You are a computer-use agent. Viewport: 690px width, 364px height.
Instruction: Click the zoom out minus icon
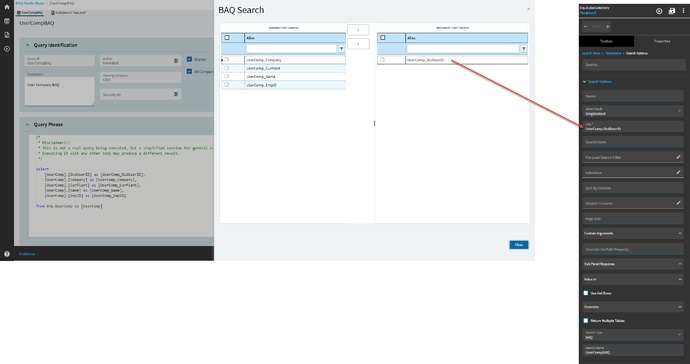pos(585,26)
